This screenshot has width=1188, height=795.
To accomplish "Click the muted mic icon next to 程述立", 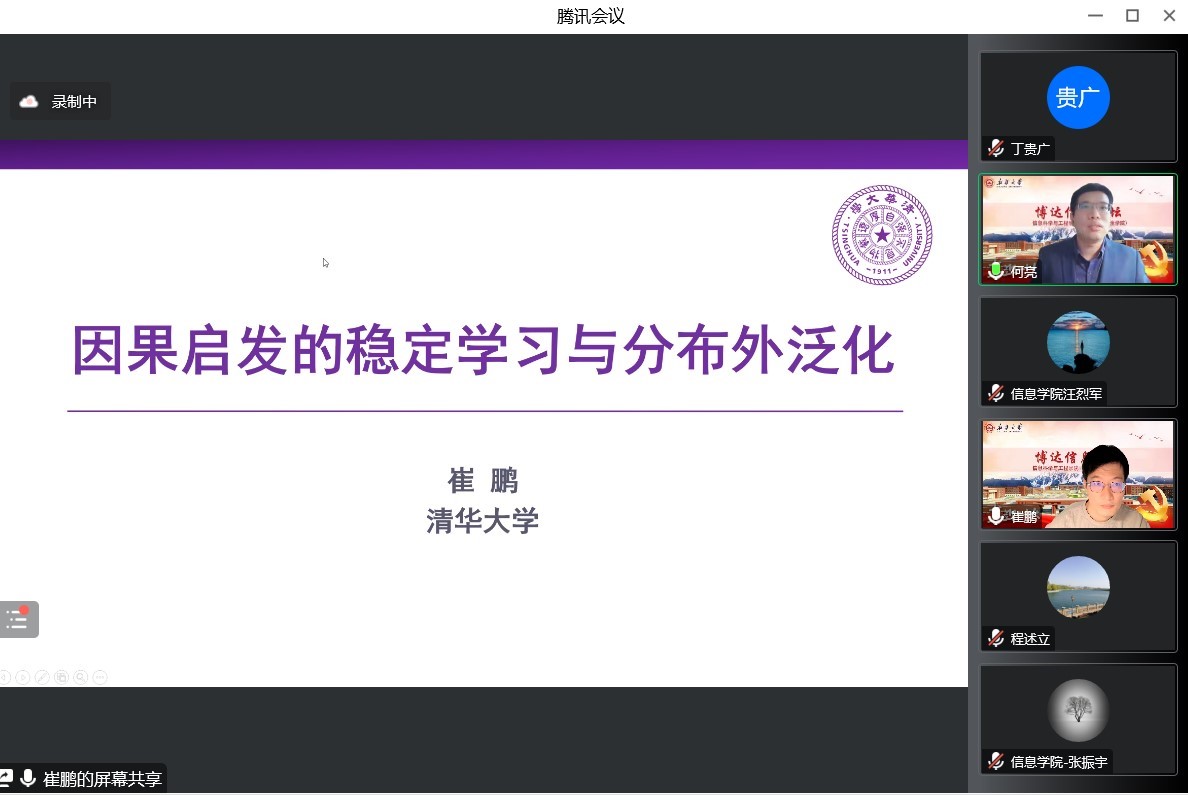I will 995,638.
